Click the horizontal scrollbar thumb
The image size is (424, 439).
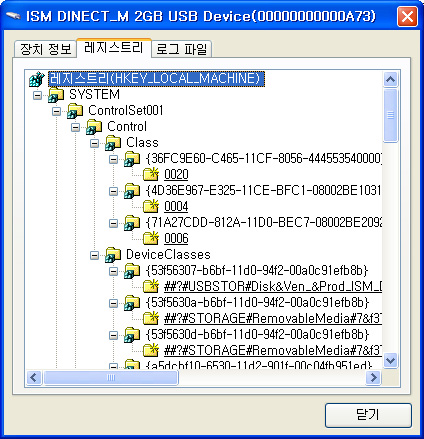tap(111, 378)
